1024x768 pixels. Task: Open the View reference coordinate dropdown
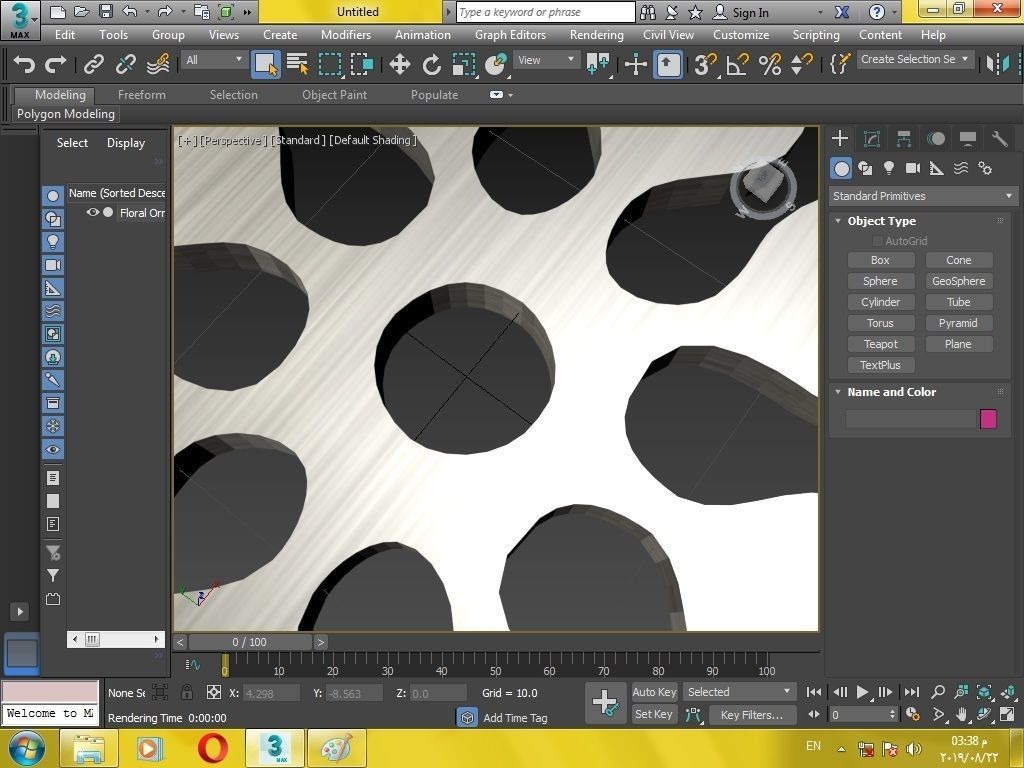pos(546,60)
